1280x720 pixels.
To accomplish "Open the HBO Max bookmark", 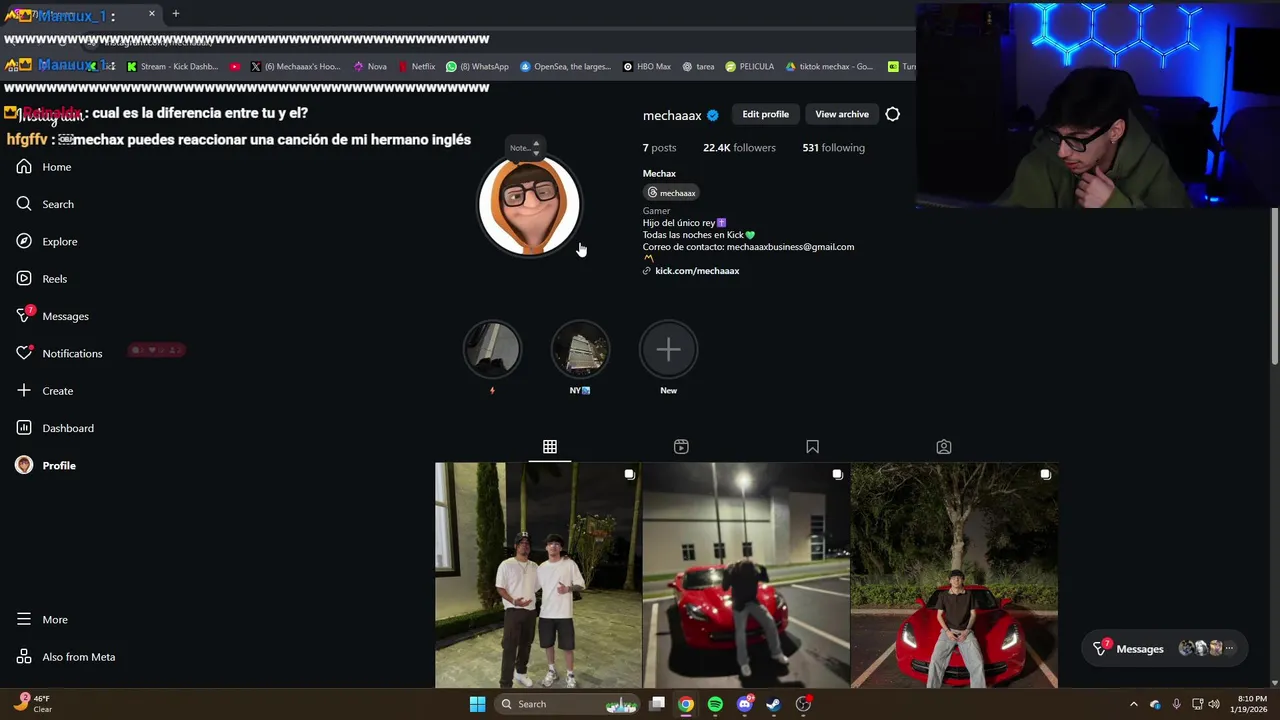I will [647, 67].
